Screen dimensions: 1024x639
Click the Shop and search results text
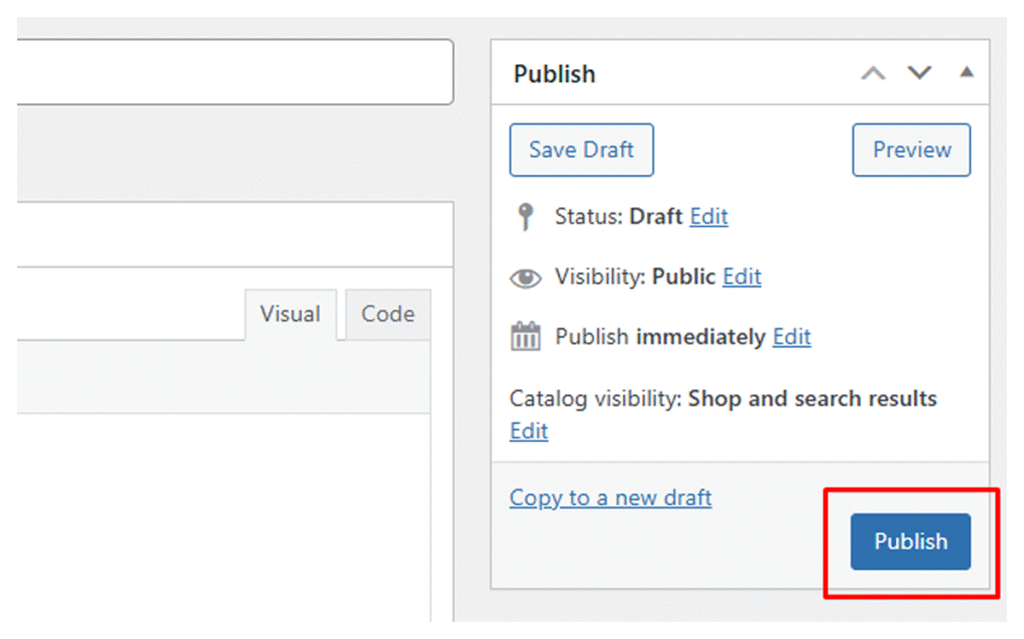[x=812, y=399]
